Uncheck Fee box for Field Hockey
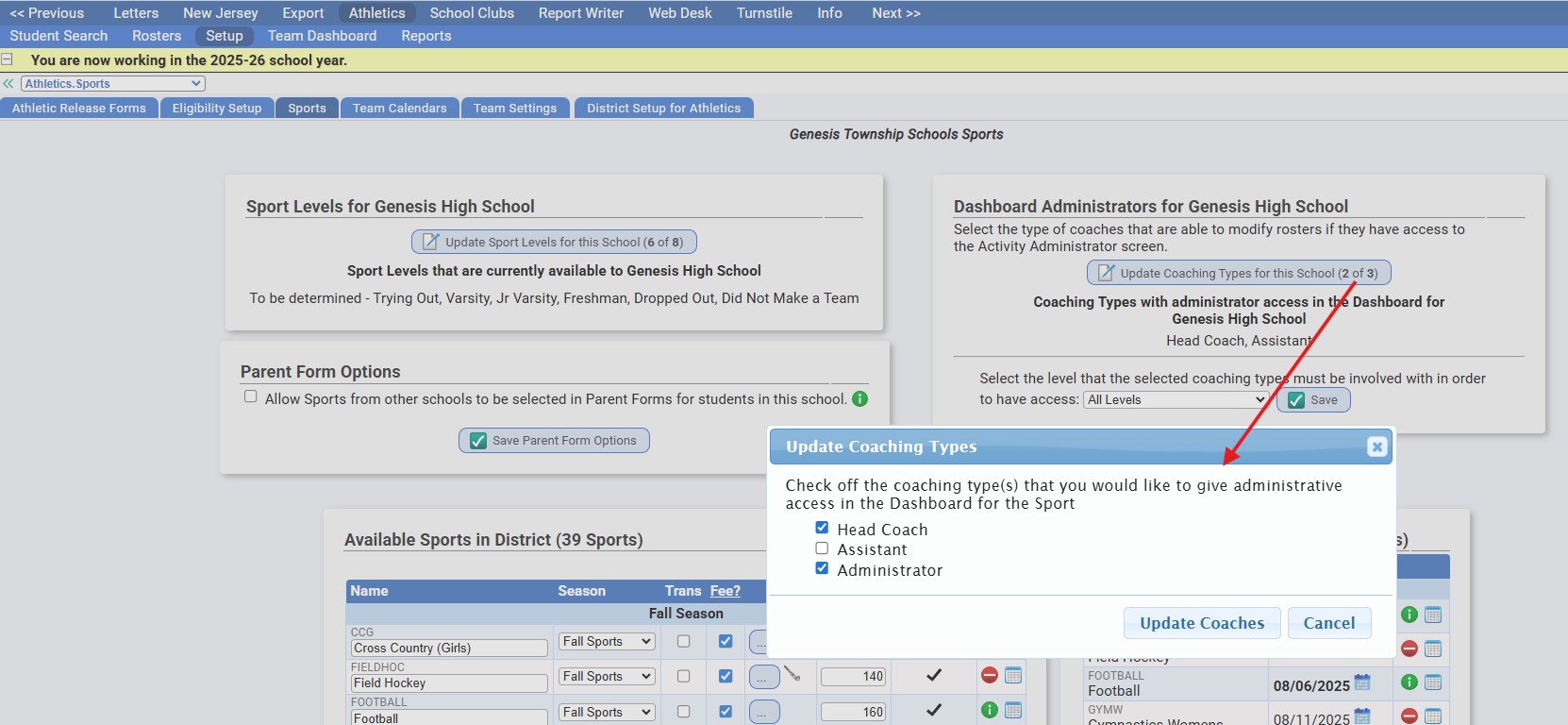 pos(726,676)
